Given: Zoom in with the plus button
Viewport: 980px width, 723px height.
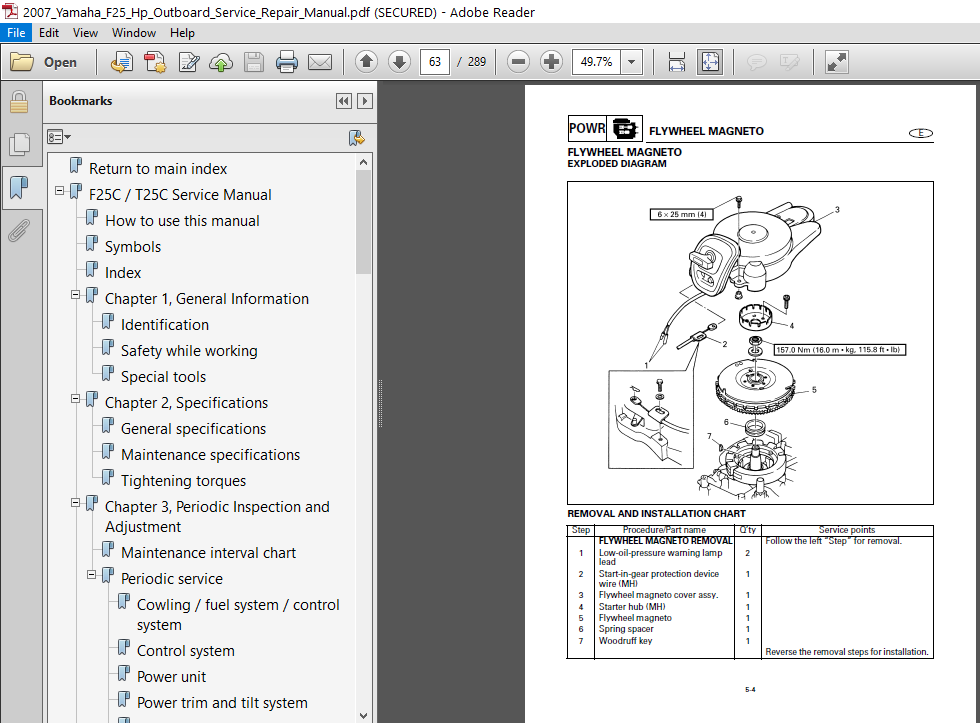Looking at the screenshot, I should (x=551, y=62).
